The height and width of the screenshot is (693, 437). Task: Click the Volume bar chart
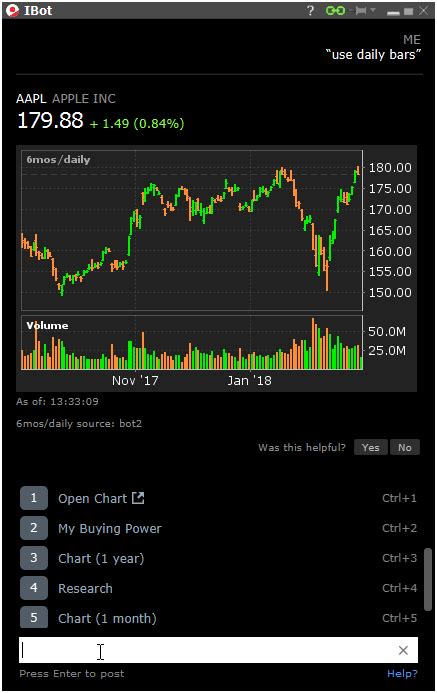tap(192, 343)
